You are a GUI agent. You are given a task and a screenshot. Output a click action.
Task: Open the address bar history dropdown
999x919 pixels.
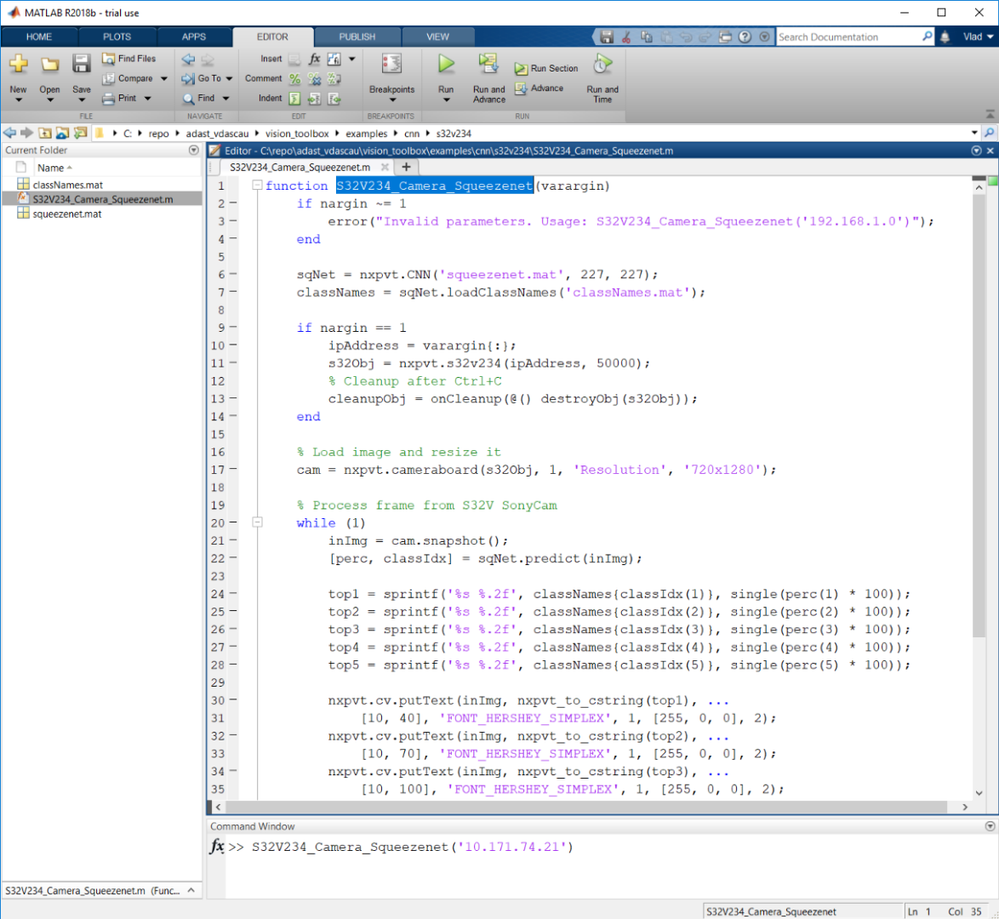point(974,133)
